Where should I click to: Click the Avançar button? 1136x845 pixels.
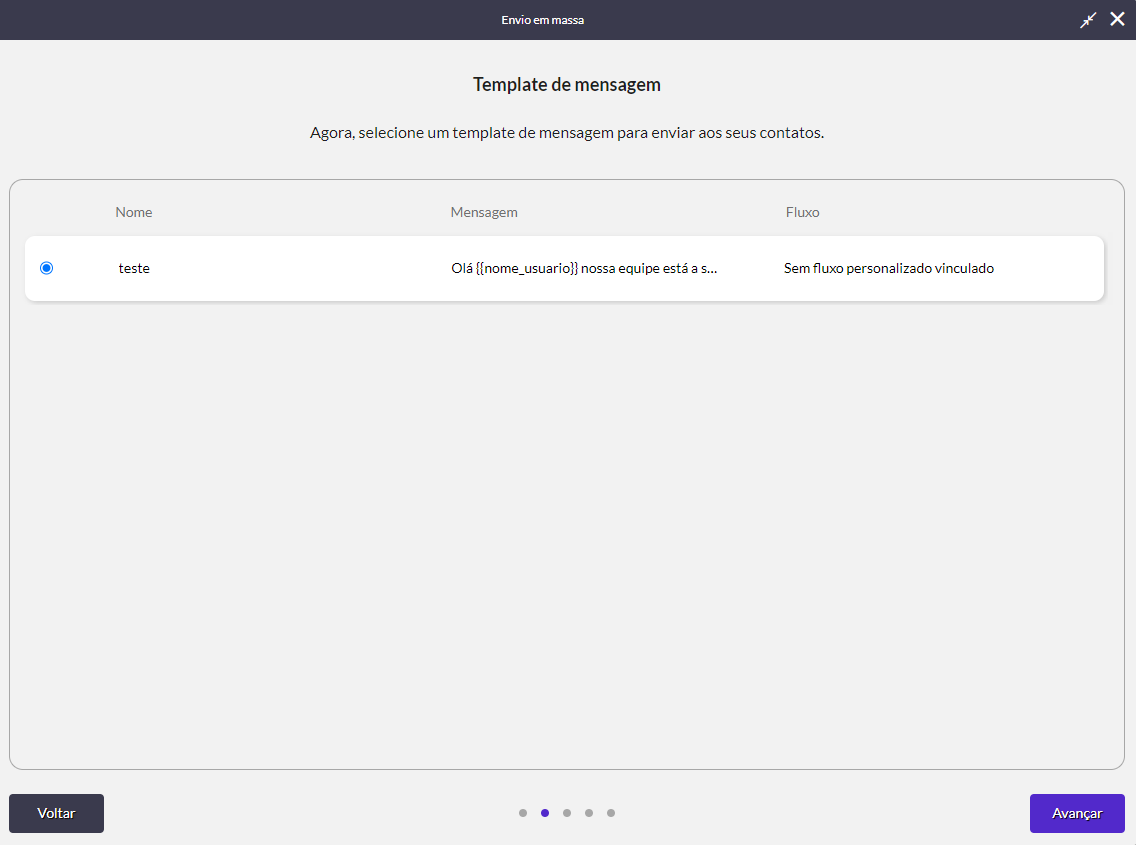(x=1077, y=813)
